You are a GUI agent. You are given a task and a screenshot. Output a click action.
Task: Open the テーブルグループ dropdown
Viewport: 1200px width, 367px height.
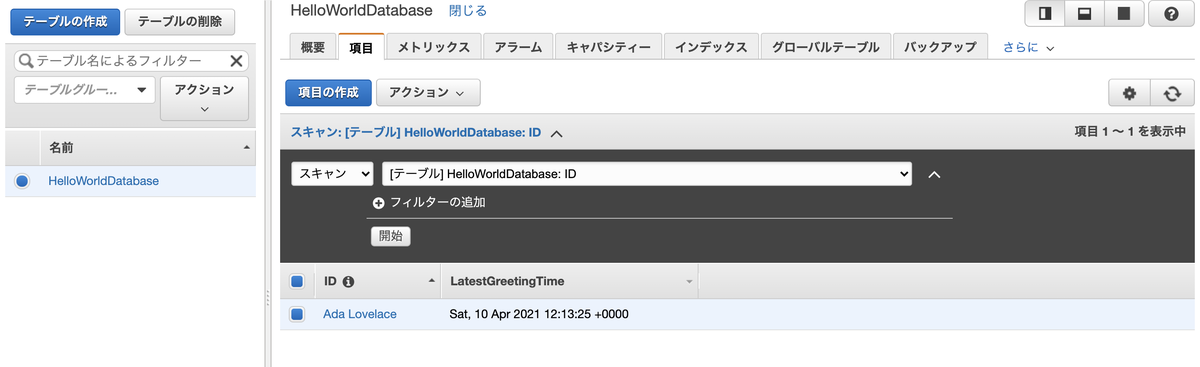click(x=84, y=89)
